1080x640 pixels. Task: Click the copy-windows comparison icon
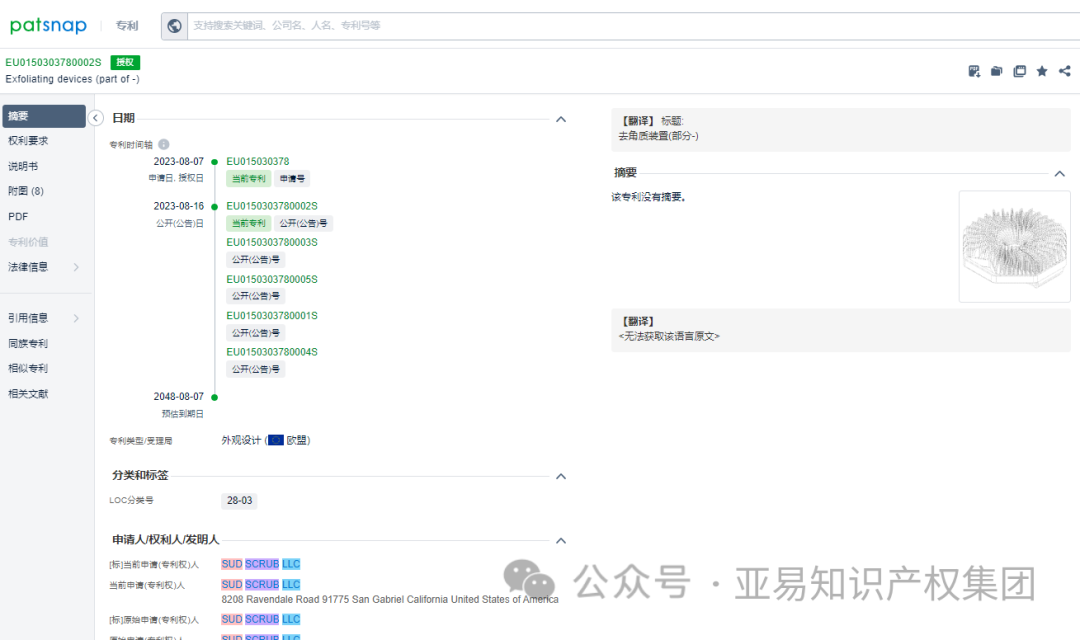[x=1019, y=71]
